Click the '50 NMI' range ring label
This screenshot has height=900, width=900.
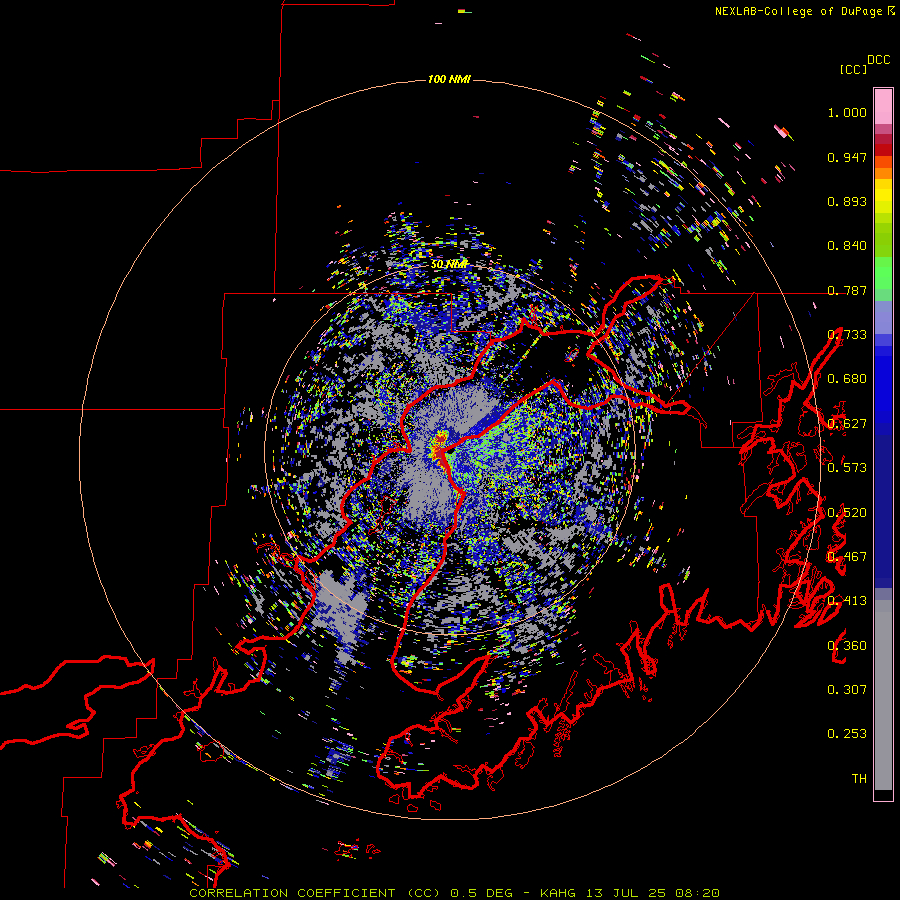[x=449, y=265]
